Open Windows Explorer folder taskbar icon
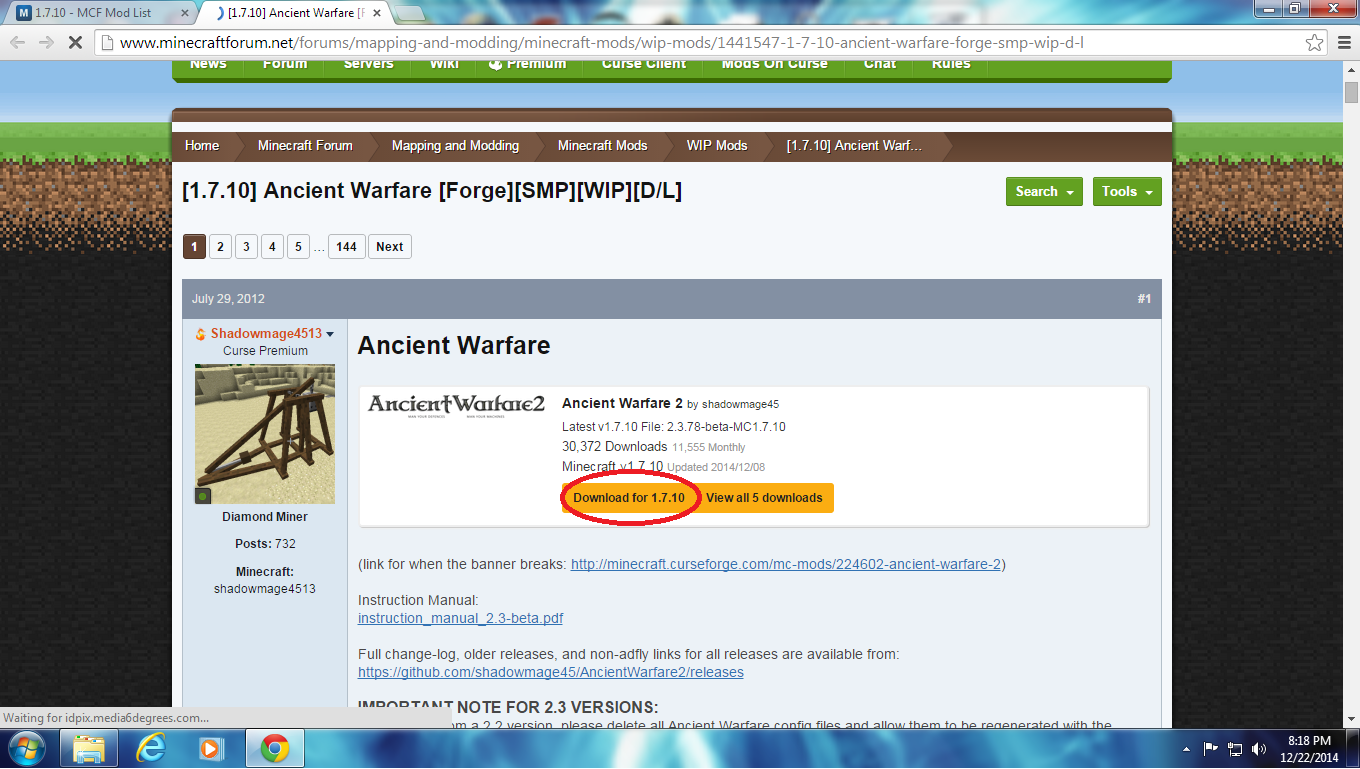 [x=89, y=748]
